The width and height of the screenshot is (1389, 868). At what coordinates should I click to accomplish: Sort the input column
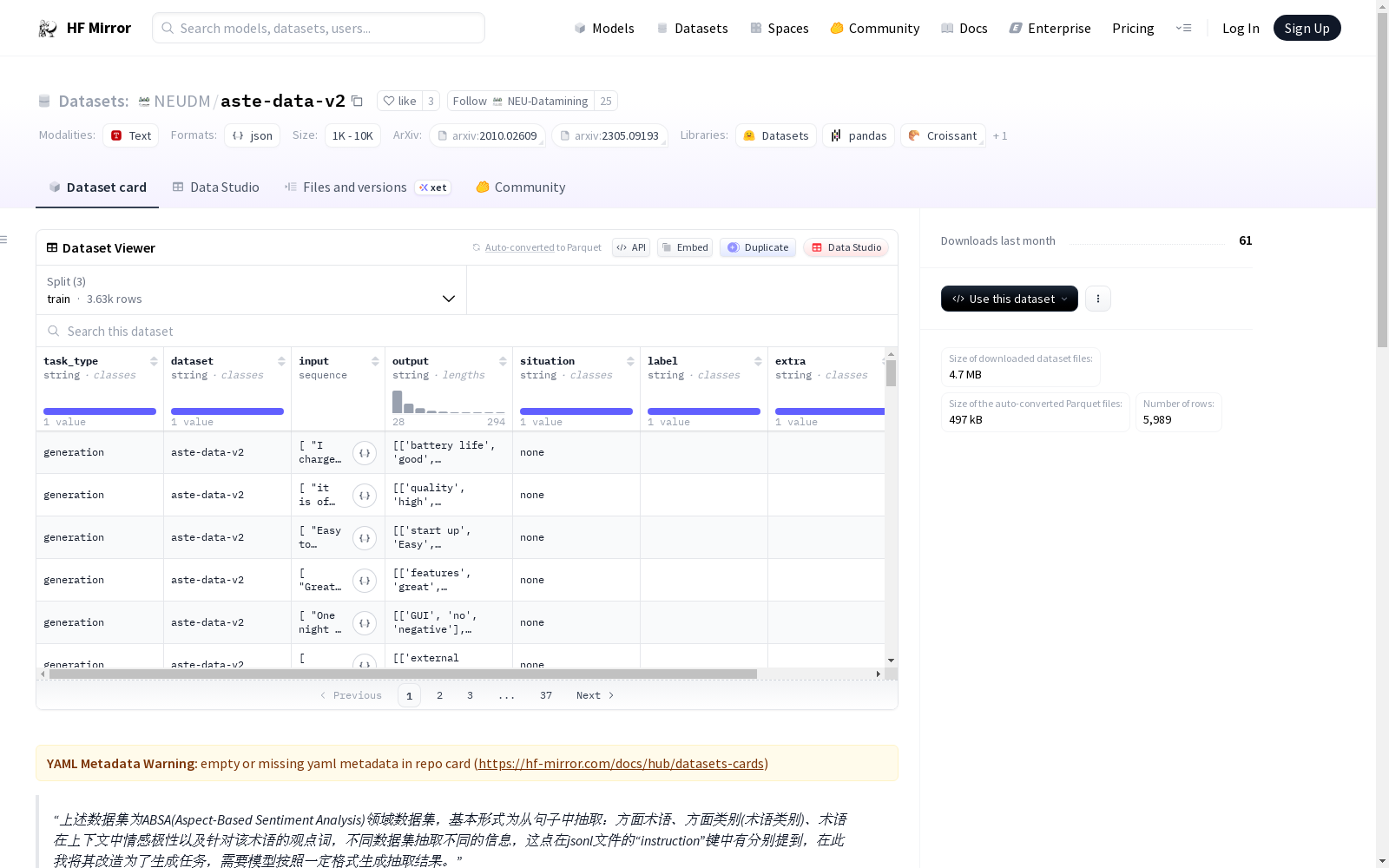point(375,361)
